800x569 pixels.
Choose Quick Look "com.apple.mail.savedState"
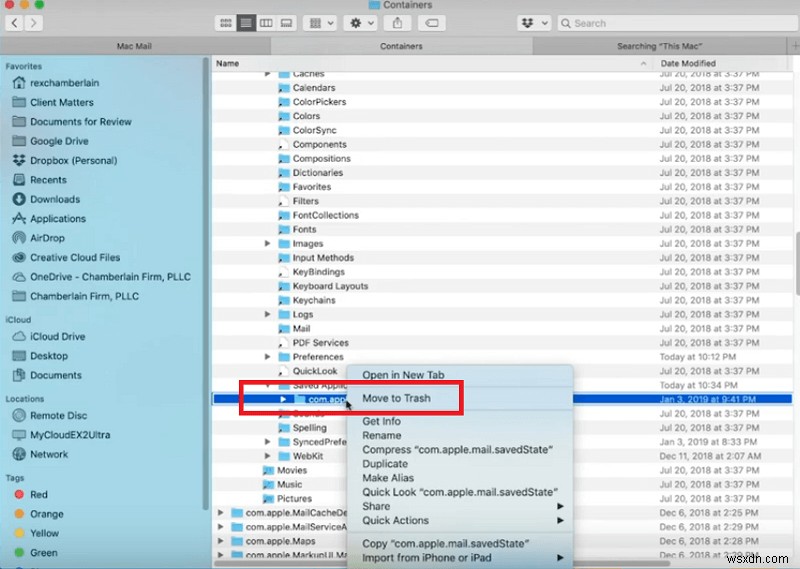(460, 492)
